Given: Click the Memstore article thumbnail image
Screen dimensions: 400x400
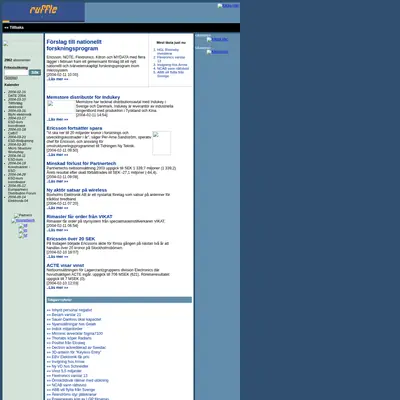Looking at the screenshot, I should pyautogui.click(x=61, y=107).
